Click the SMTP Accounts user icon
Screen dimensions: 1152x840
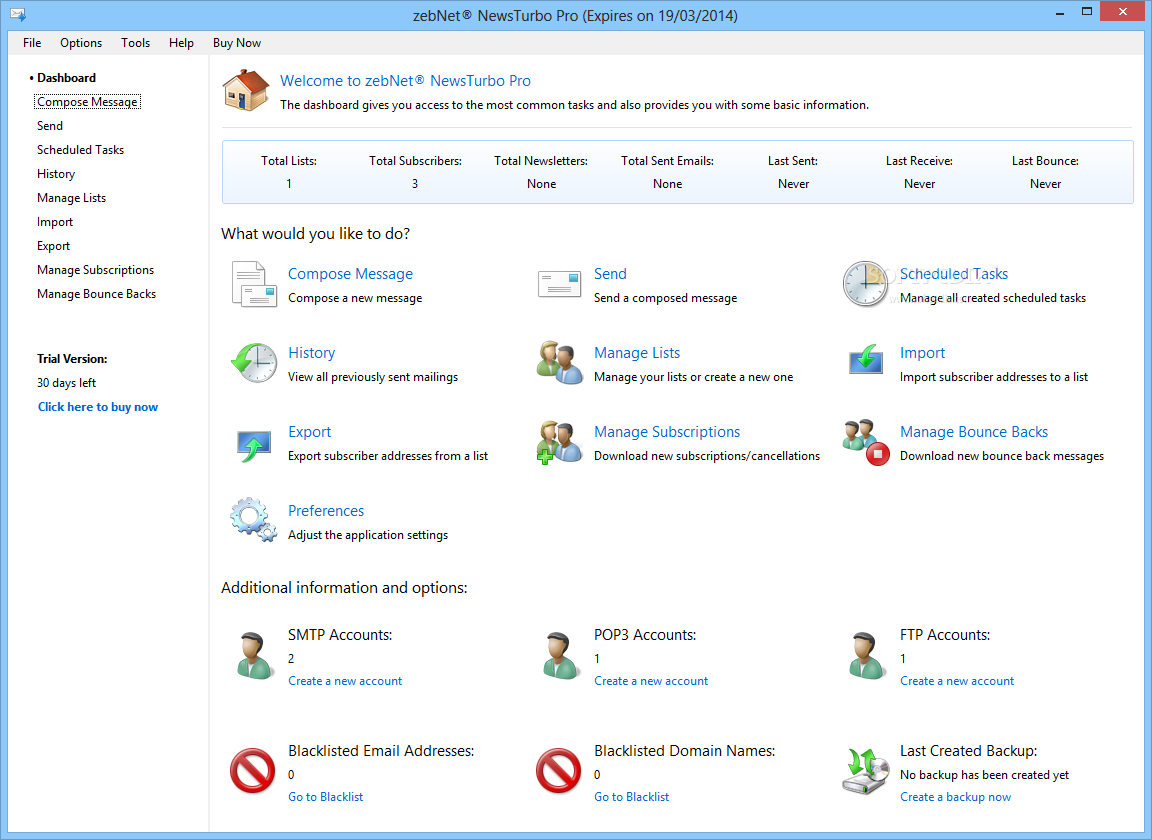pyautogui.click(x=255, y=656)
